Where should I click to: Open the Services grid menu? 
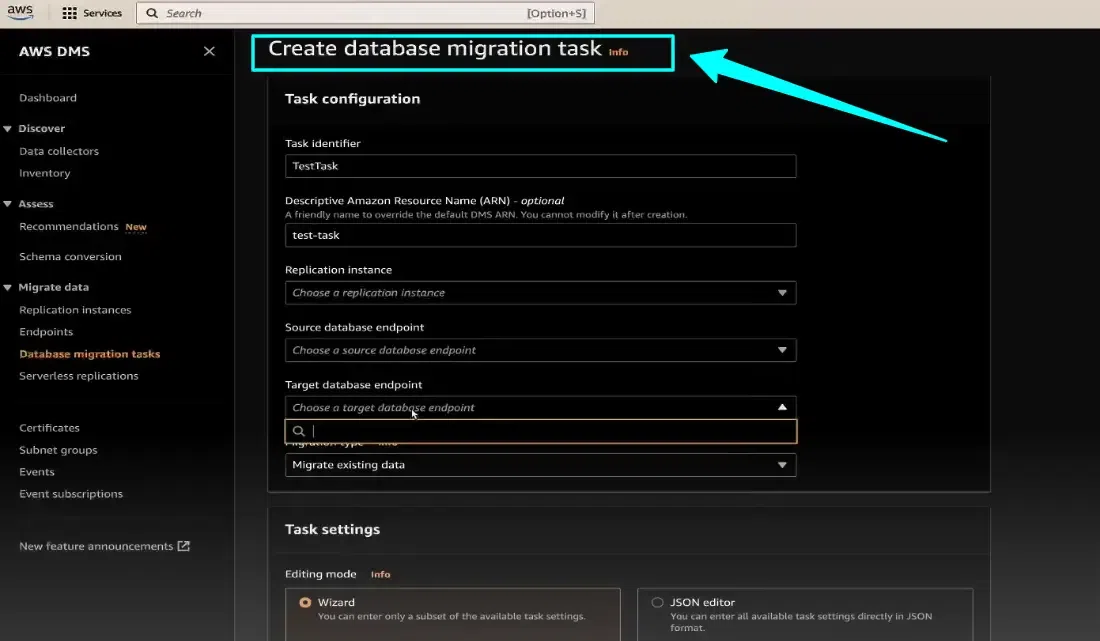click(92, 13)
